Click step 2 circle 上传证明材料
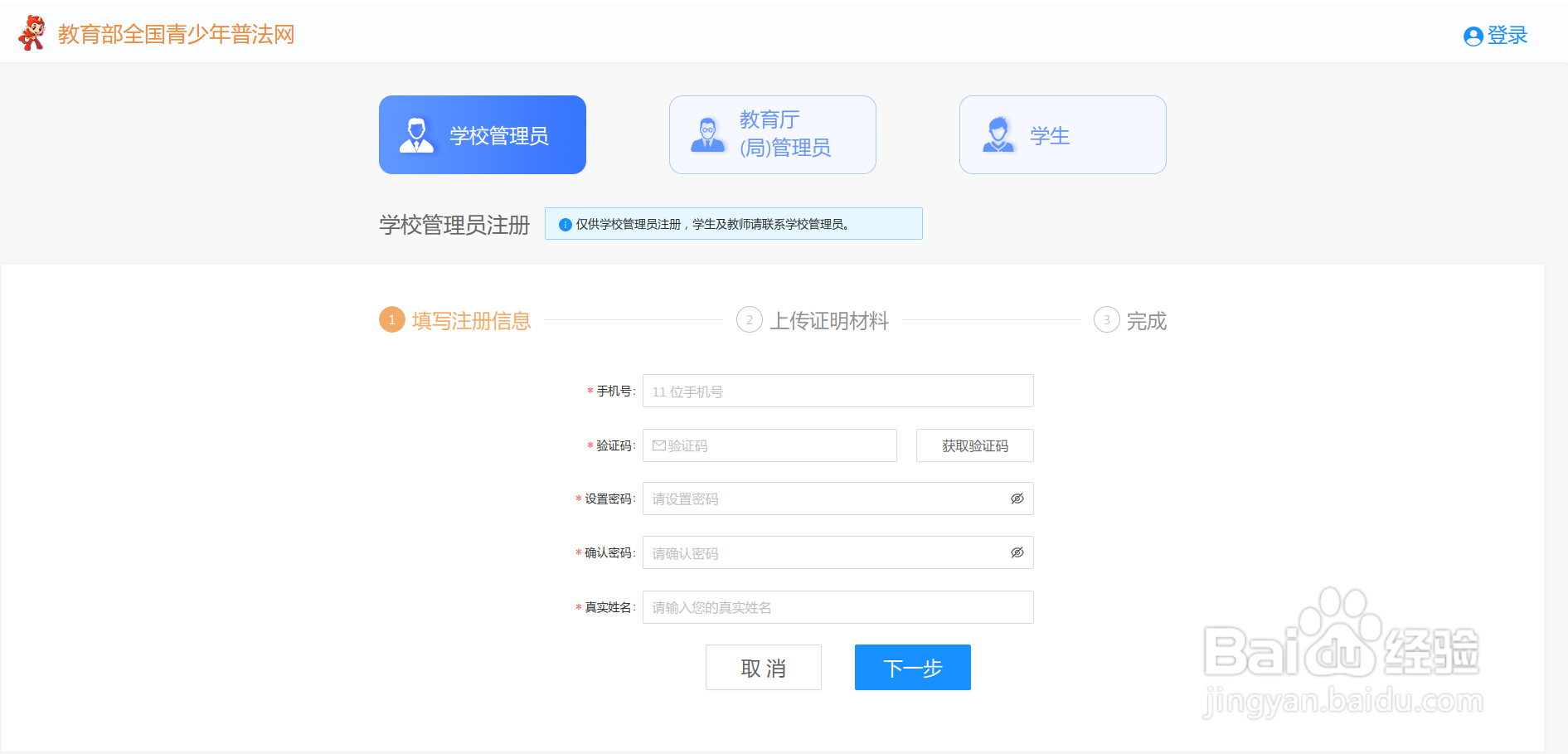The image size is (1568, 754). click(x=750, y=320)
